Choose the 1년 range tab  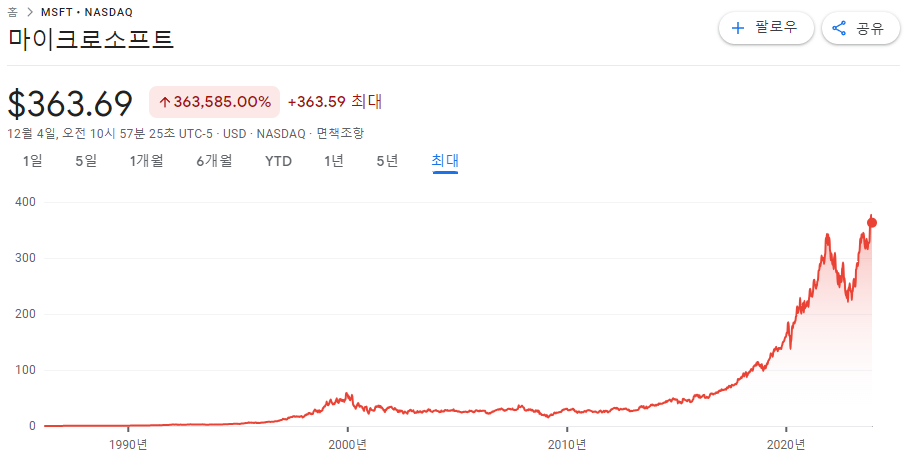(334, 161)
